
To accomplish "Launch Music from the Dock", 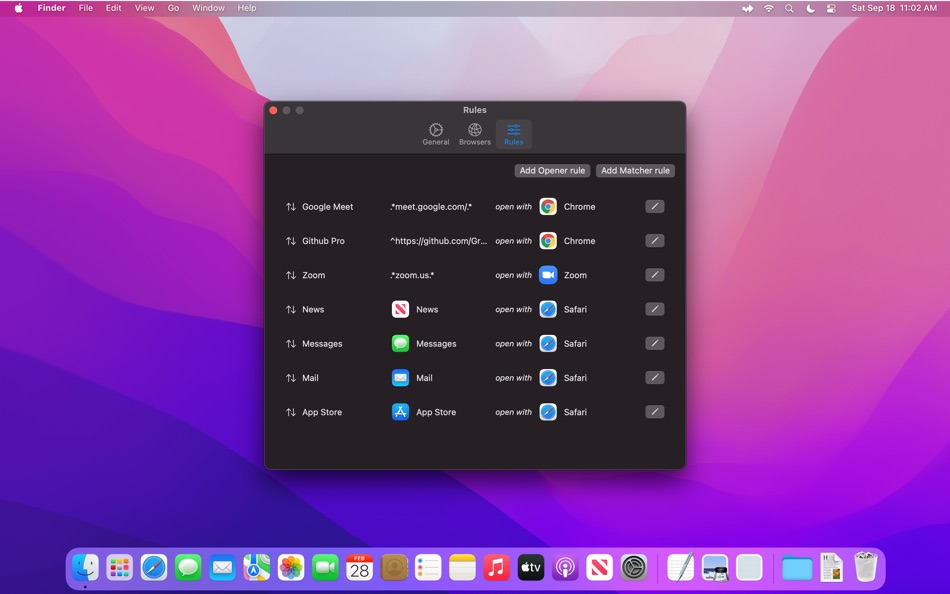I will (496, 568).
